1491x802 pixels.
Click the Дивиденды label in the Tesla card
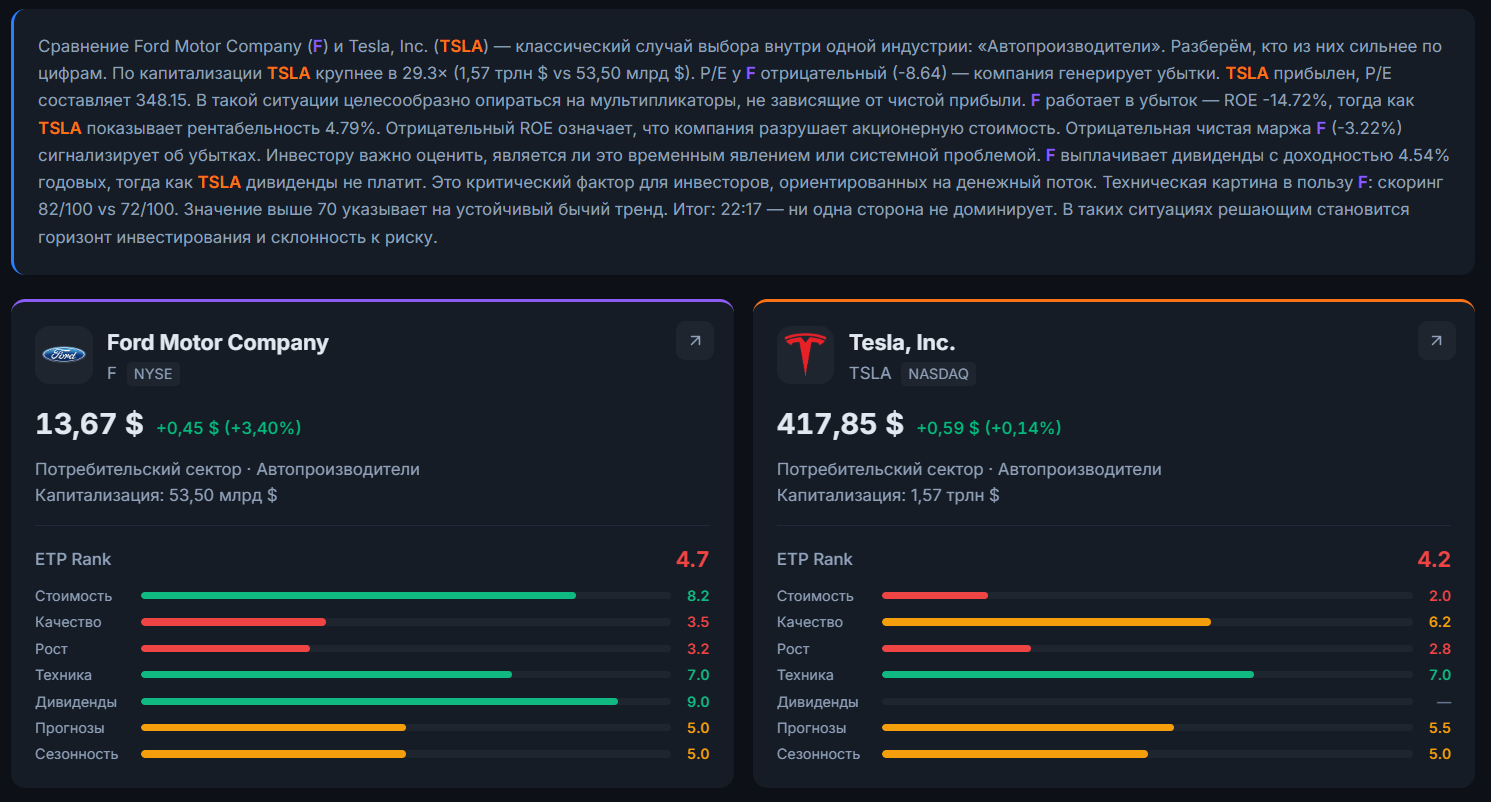pyautogui.click(x=818, y=702)
